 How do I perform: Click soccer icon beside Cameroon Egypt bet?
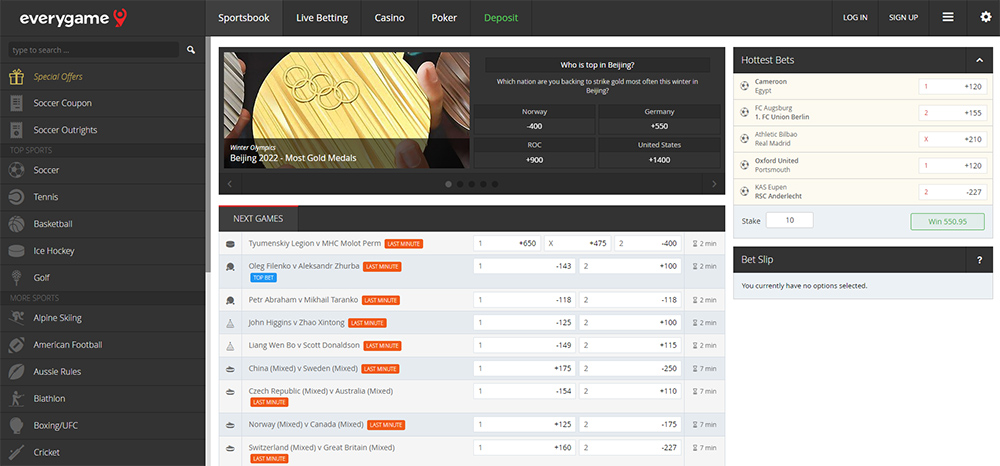click(744, 85)
